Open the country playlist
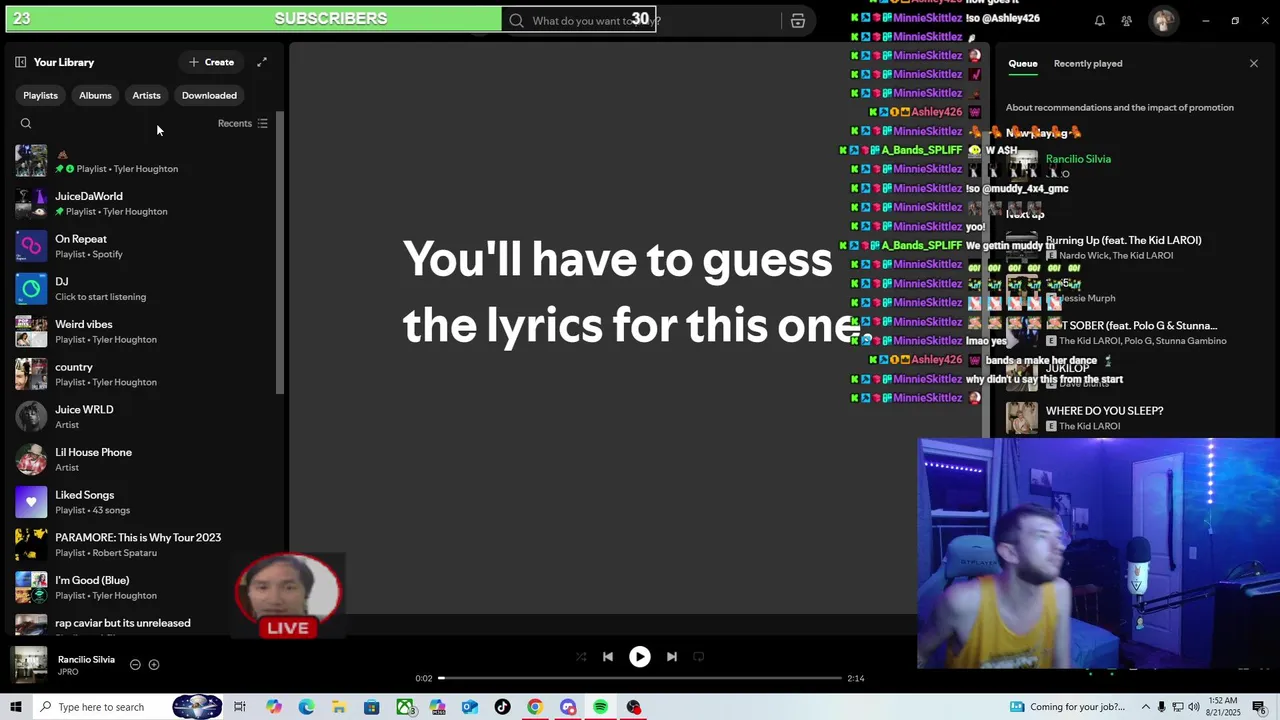The height and width of the screenshot is (720, 1280). coord(144,374)
